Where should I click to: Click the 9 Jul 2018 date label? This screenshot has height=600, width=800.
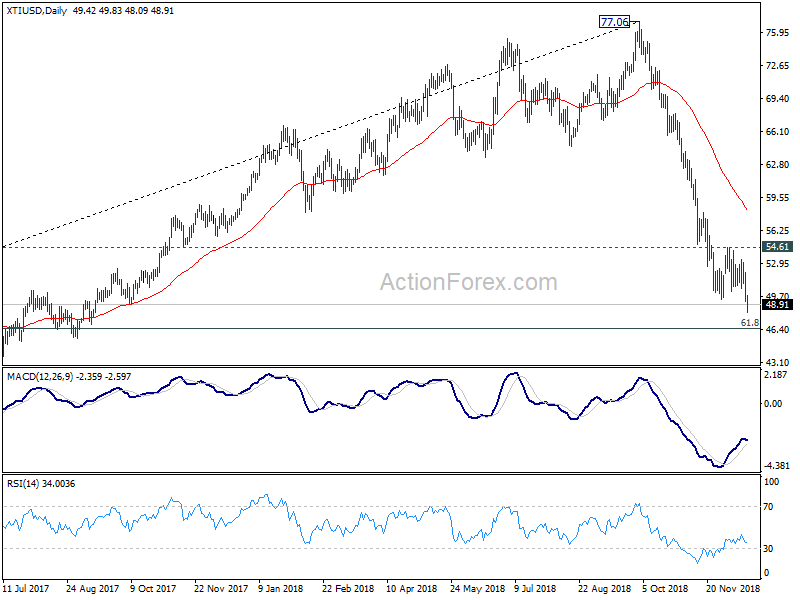pyautogui.click(x=535, y=588)
